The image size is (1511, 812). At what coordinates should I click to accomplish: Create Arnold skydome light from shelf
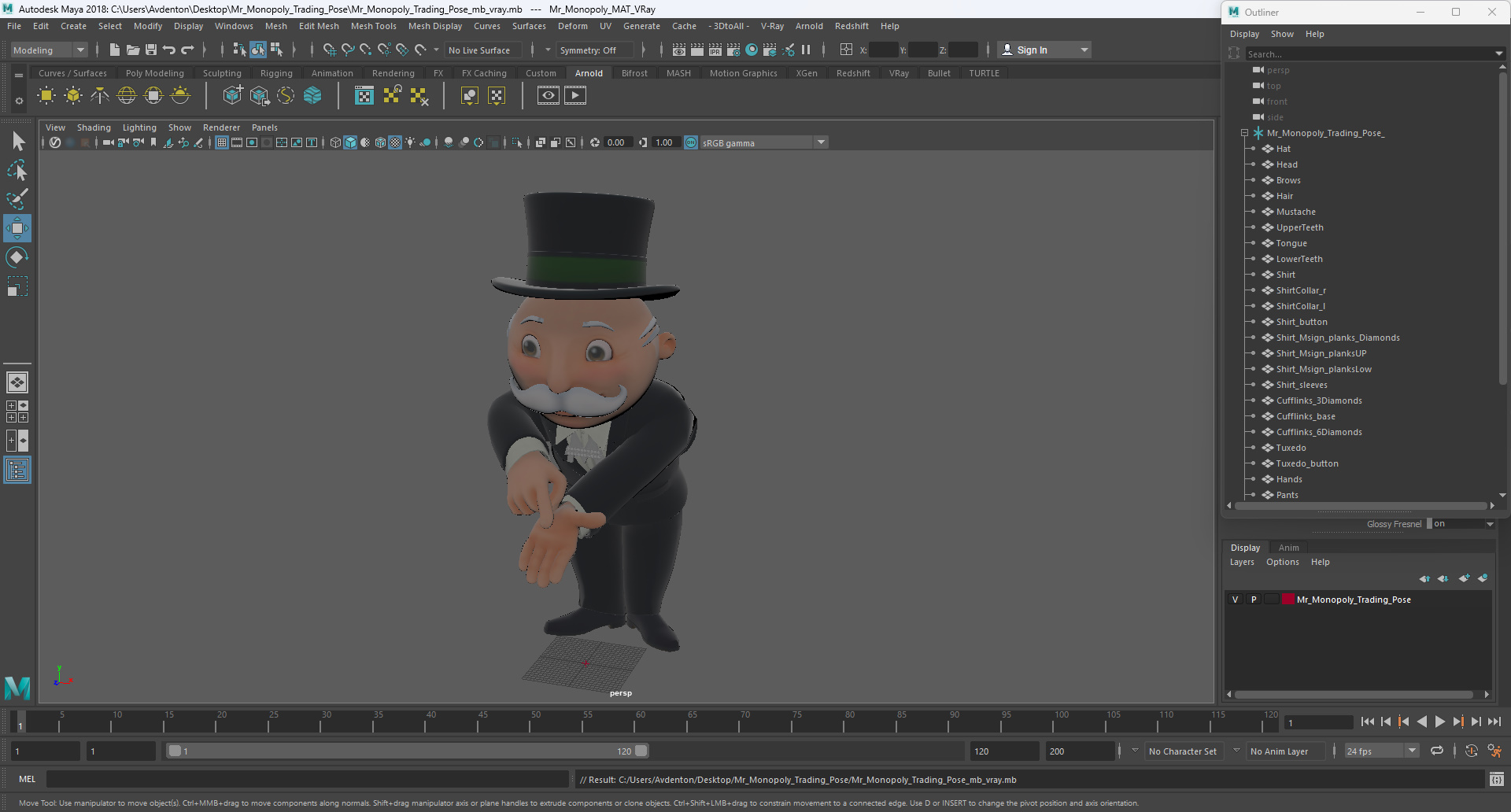(x=127, y=96)
